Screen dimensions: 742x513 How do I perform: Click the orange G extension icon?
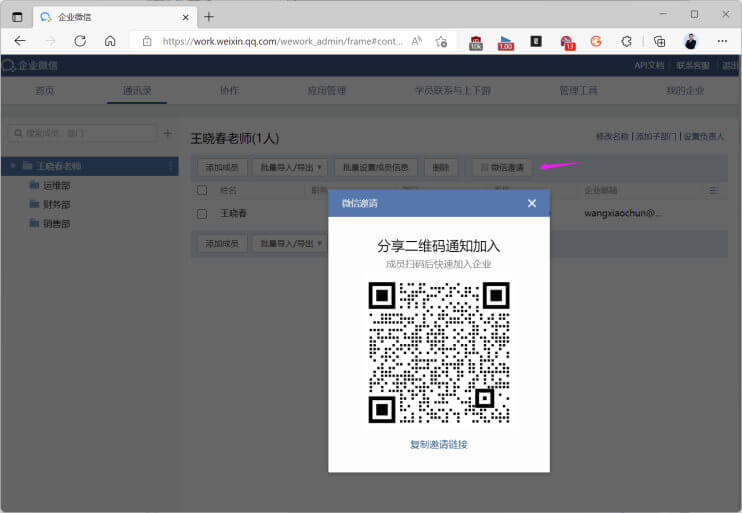[x=596, y=41]
